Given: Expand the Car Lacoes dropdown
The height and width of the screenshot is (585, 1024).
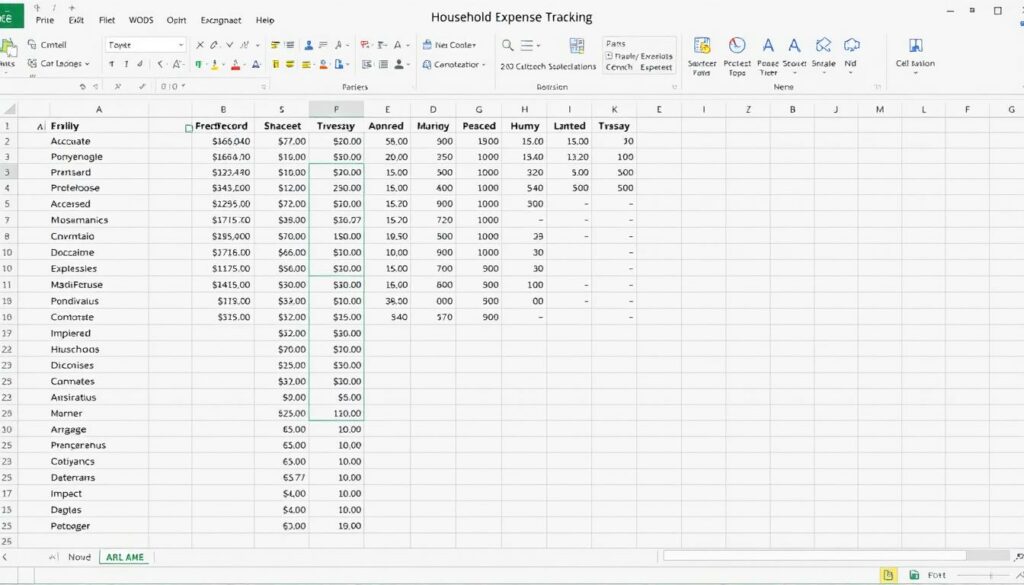Looking at the screenshot, I should (x=87, y=64).
